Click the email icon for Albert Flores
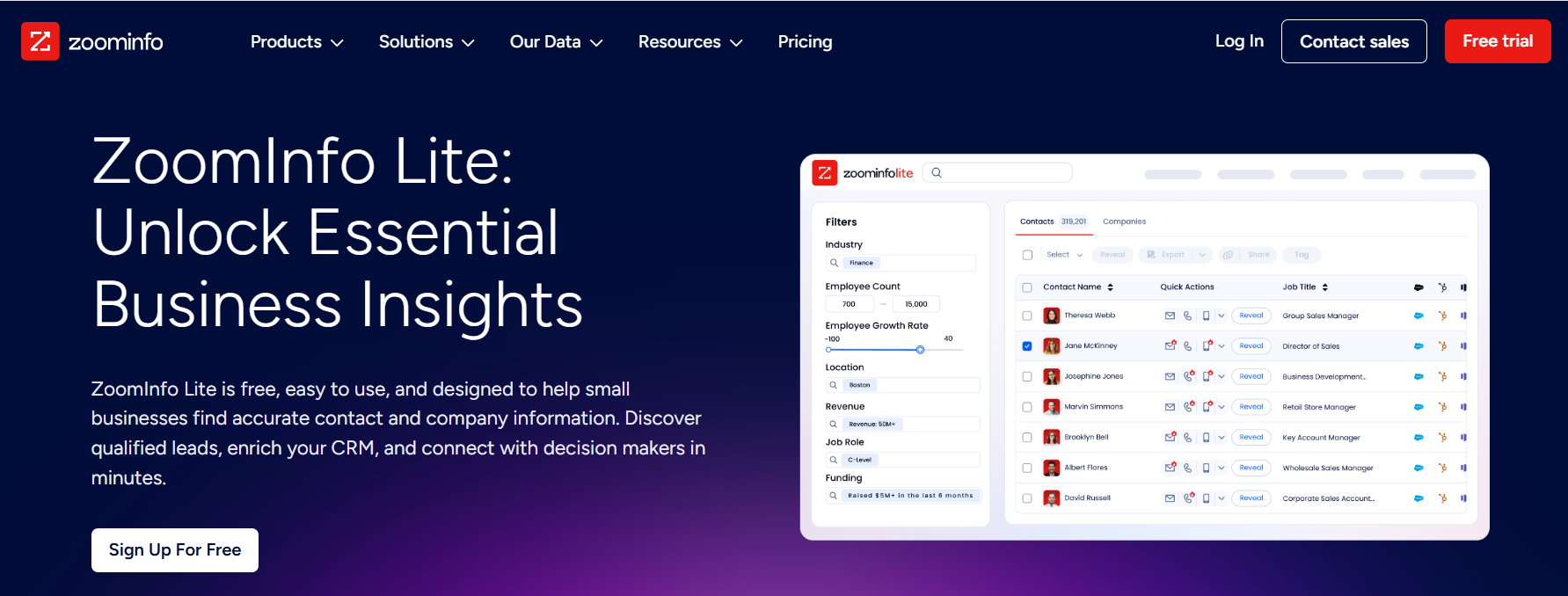 point(1170,468)
